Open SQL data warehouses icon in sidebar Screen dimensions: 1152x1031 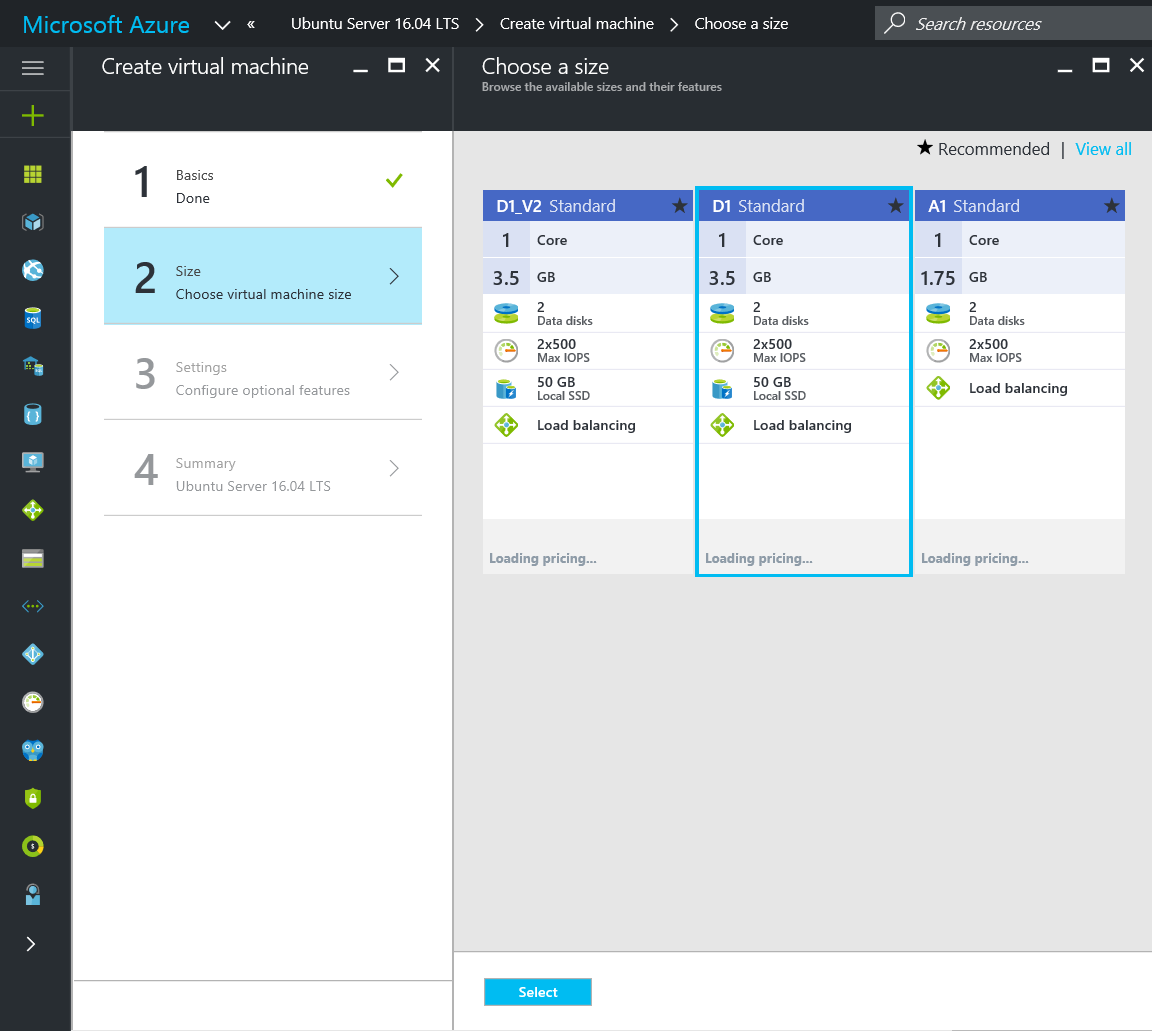tap(32, 366)
